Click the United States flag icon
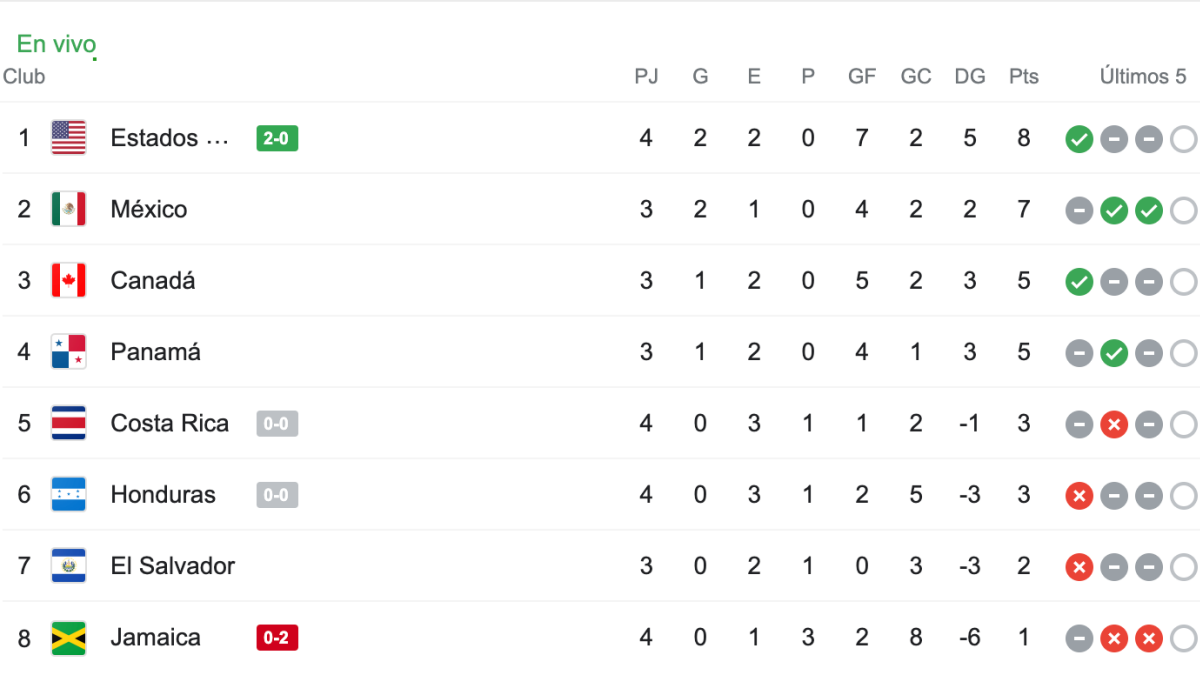Viewport: 1200px width, 675px height. click(69, 138)
